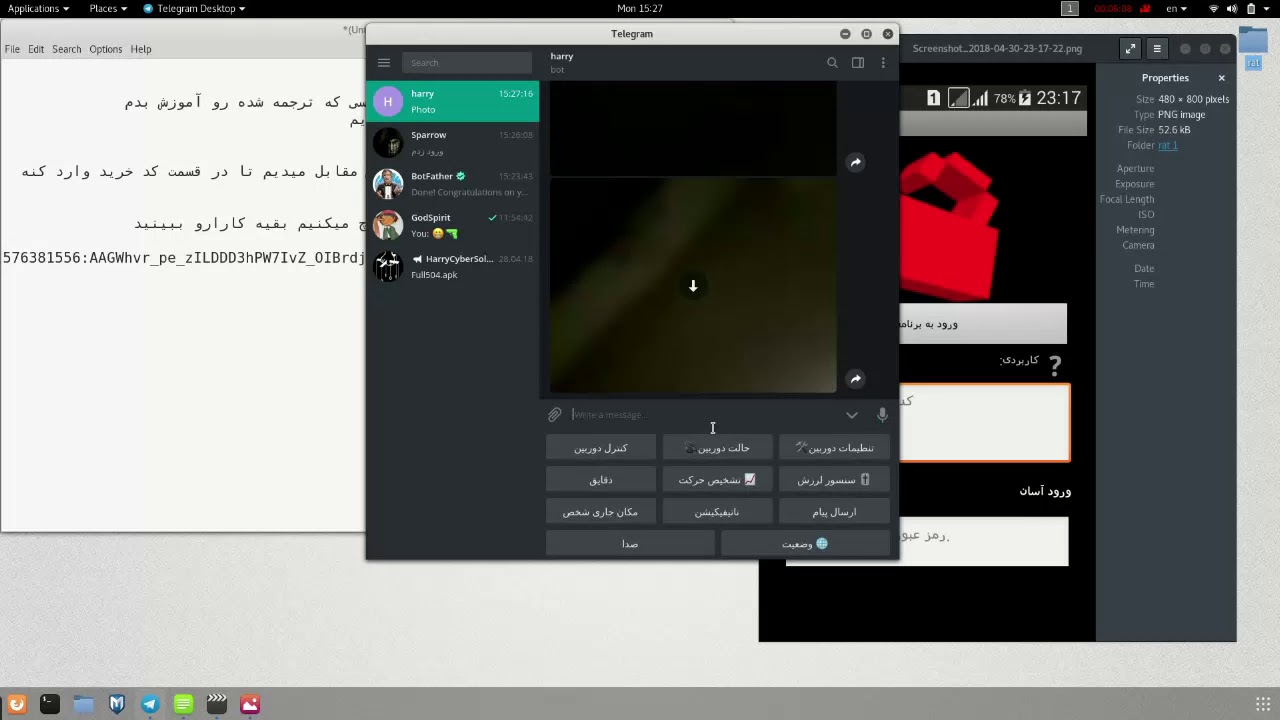Open clock Mon 15:27 in top bar
This screenshot has width=1280, height=720.
pyautogui.click(x=640, y=8)
